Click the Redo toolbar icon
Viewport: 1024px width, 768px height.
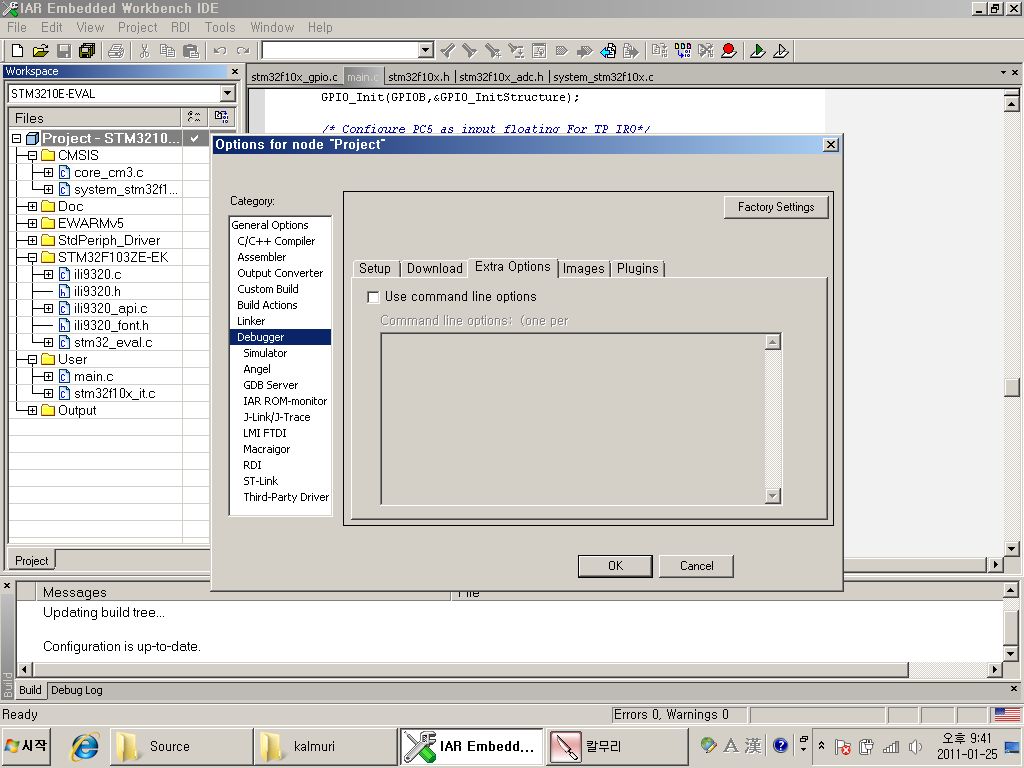(243, 50)
